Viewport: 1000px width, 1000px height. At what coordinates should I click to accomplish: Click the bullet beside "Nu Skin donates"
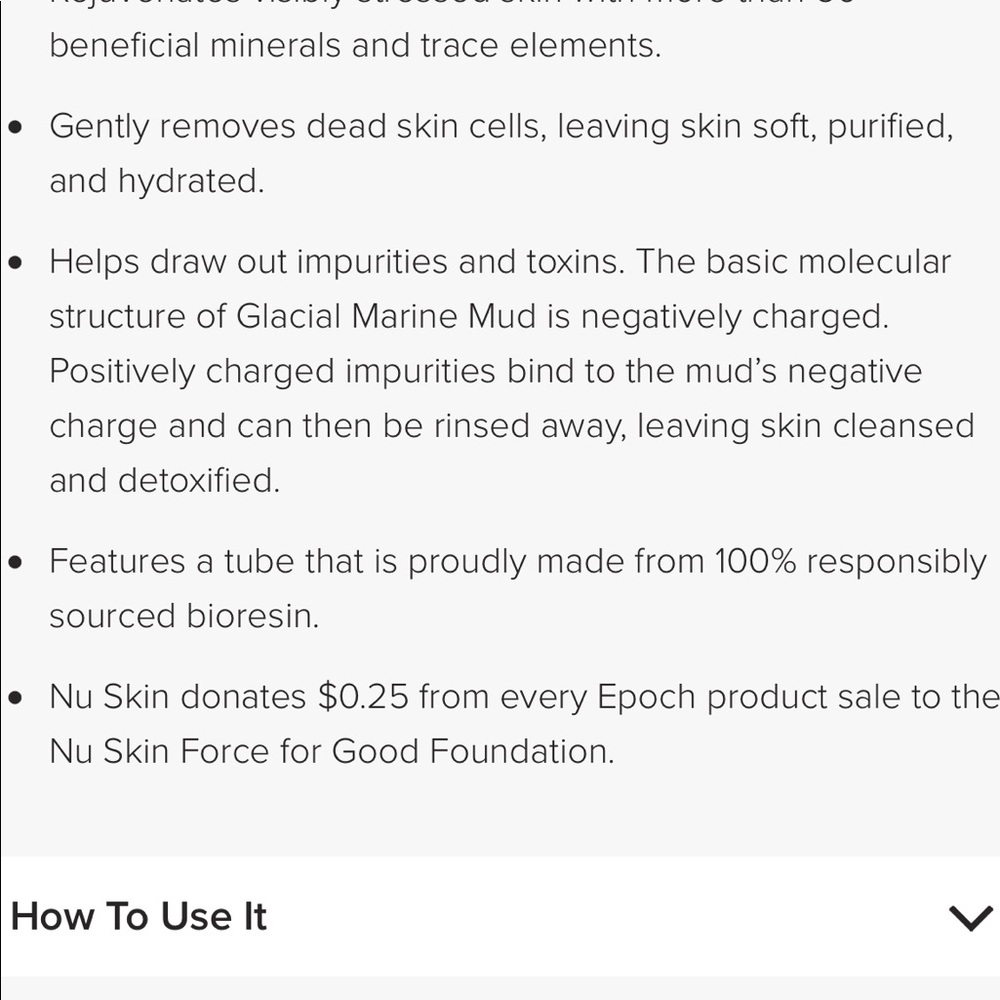(x=15, y=698)
